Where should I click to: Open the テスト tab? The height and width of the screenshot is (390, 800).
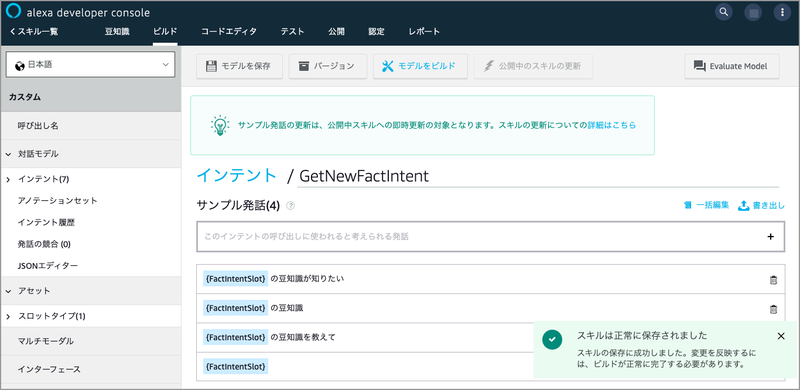[x=292, y=32]
